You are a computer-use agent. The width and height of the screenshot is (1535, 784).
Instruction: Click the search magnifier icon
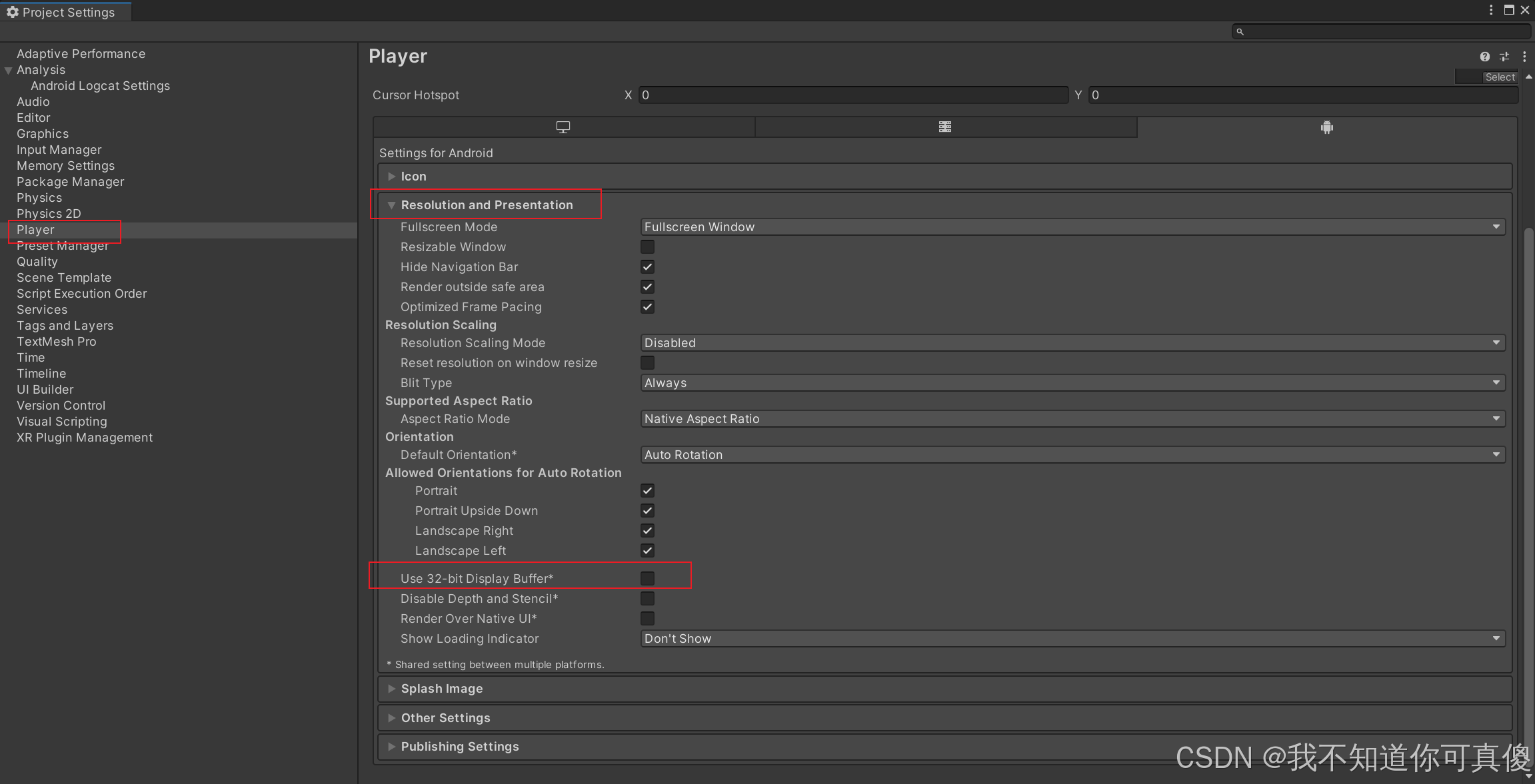point(1240,31)
